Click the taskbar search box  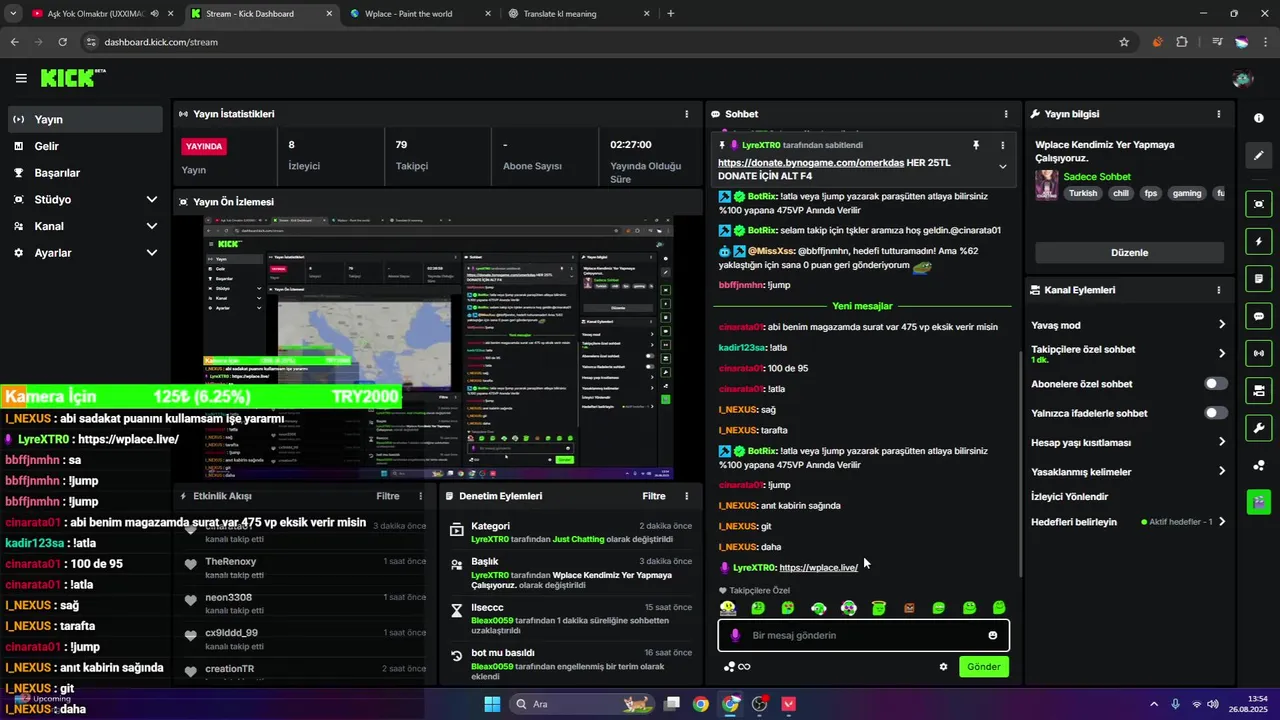pyautogui.click(x=580, y=704)
